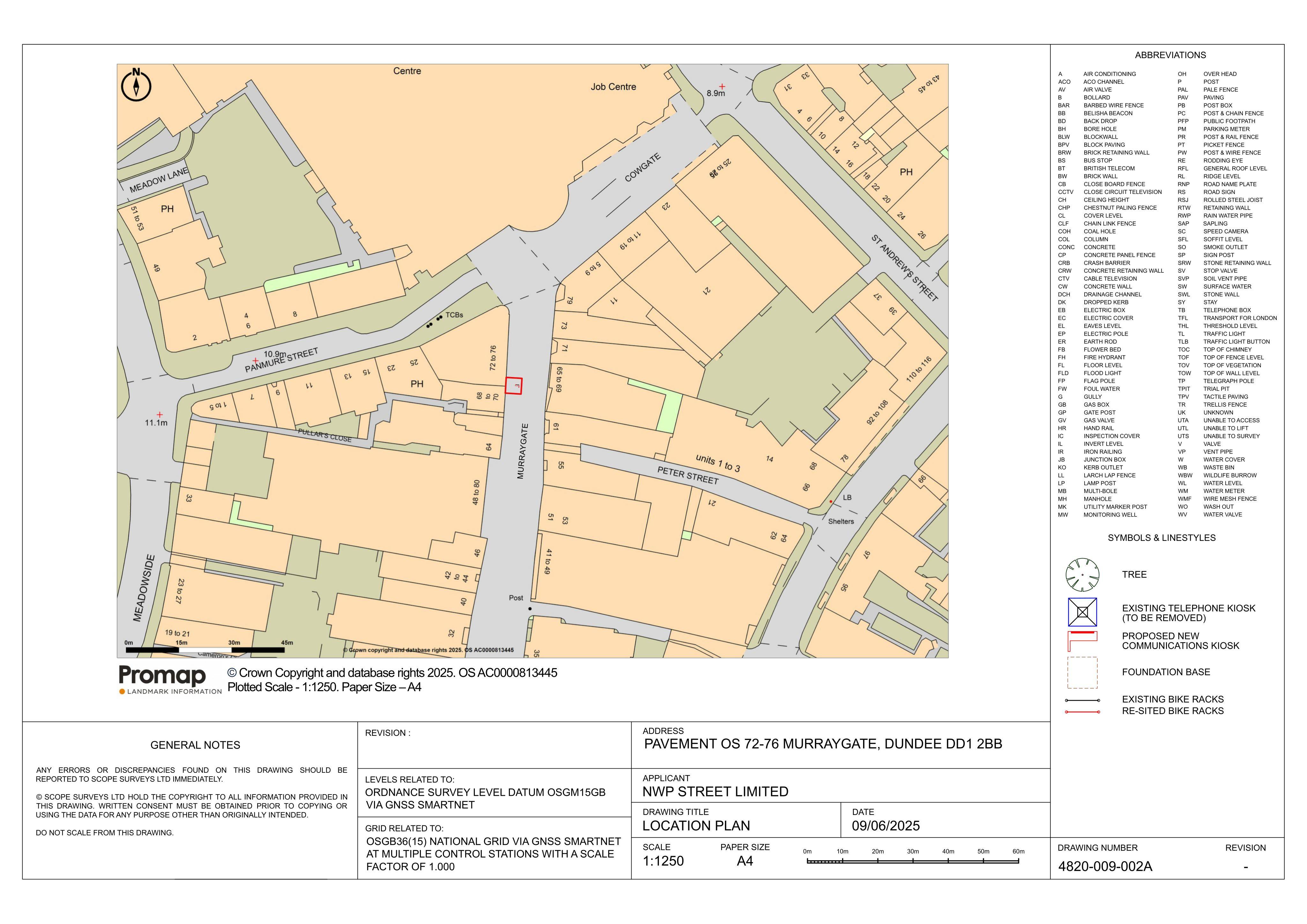Click the Crown Copyright line beside Promap logo
The image size is (1307, 924).
[392, 673]
